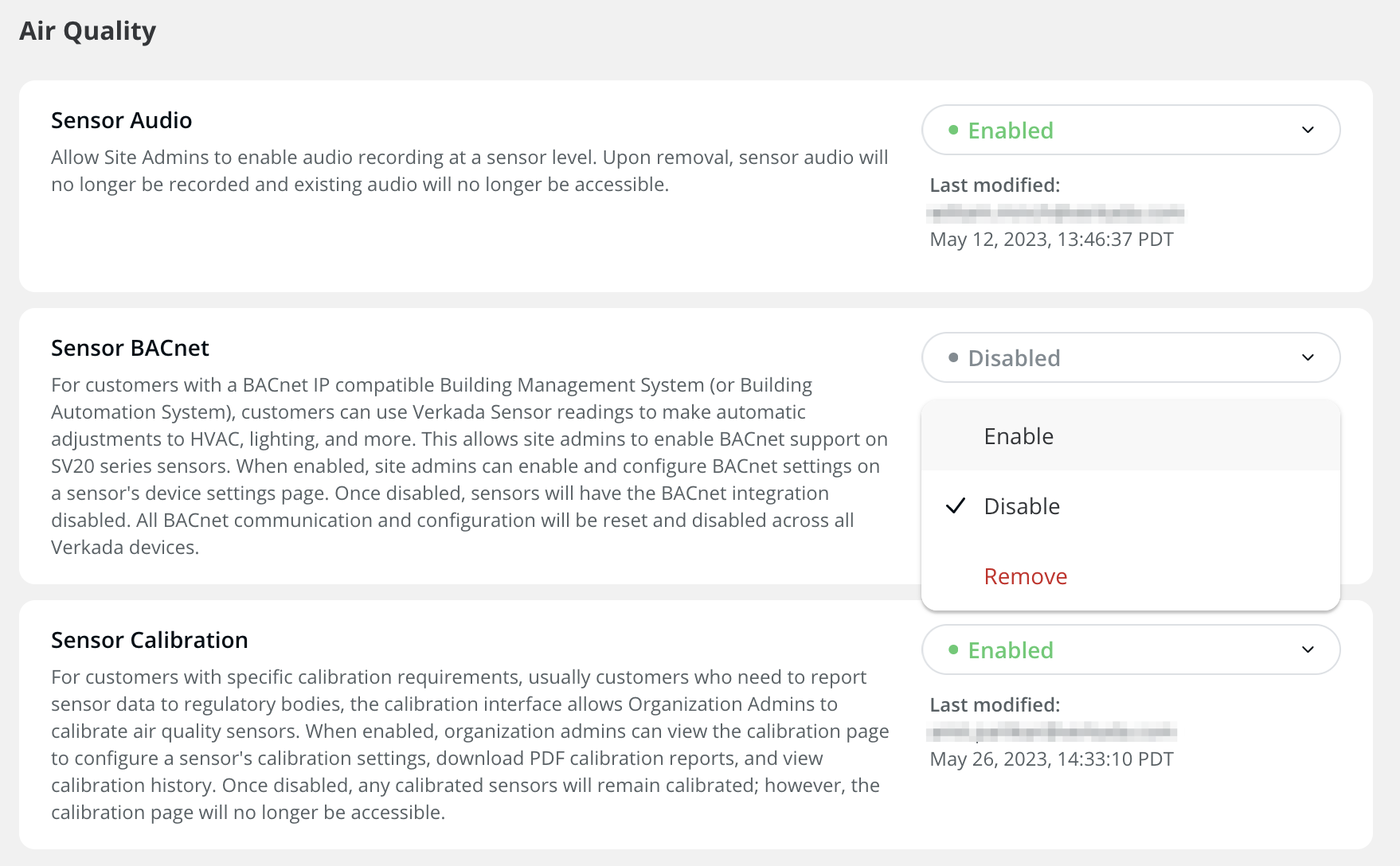
Task: Click the checkmark beside Disable
Action: (x=956, y=506)
